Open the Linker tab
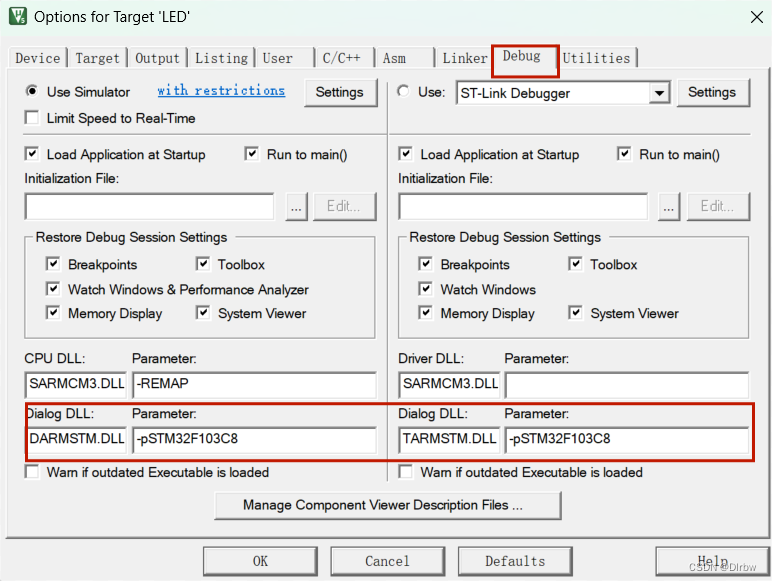772x581 pixels. point(464,58)
